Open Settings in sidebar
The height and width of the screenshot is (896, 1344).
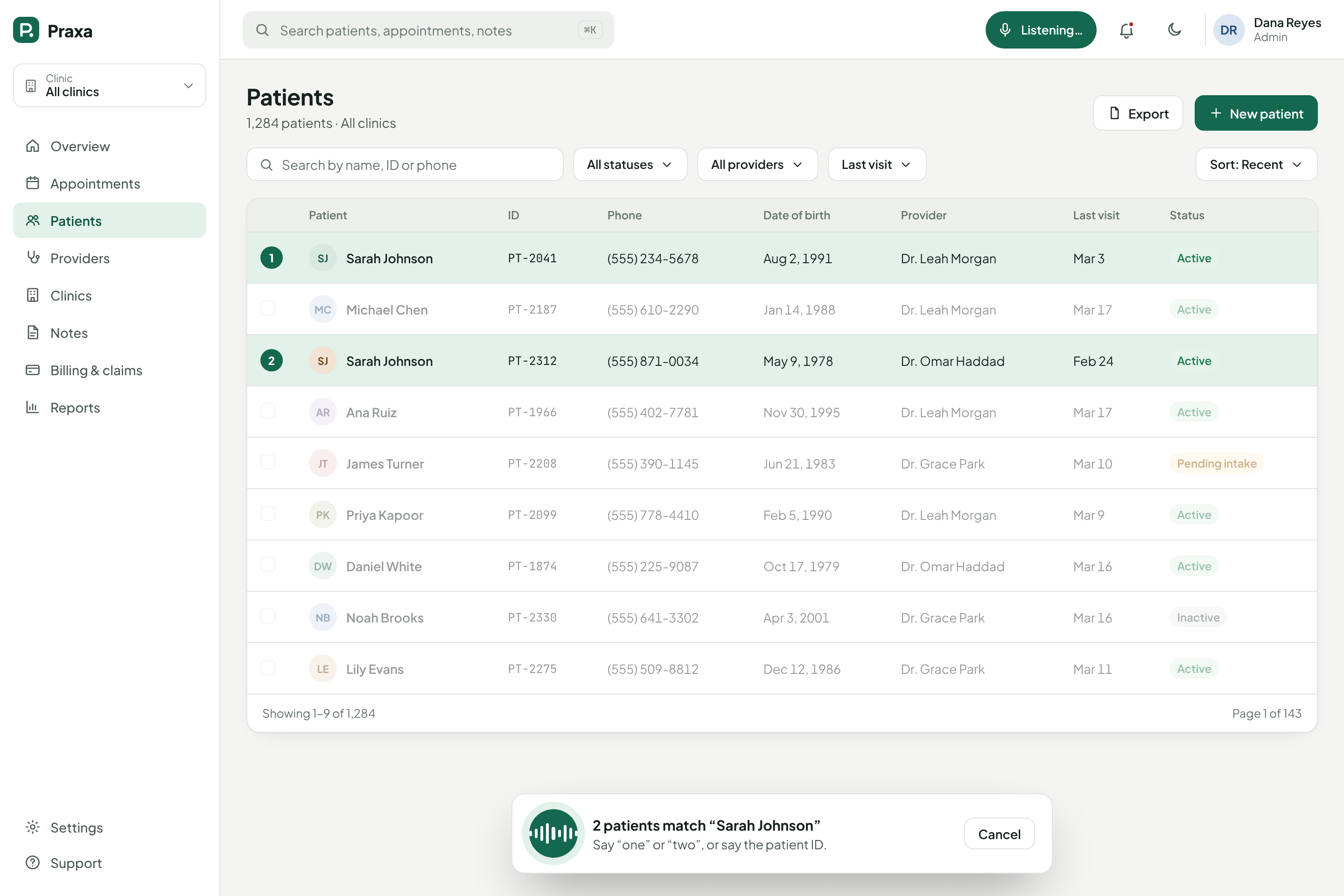(110, 827)
